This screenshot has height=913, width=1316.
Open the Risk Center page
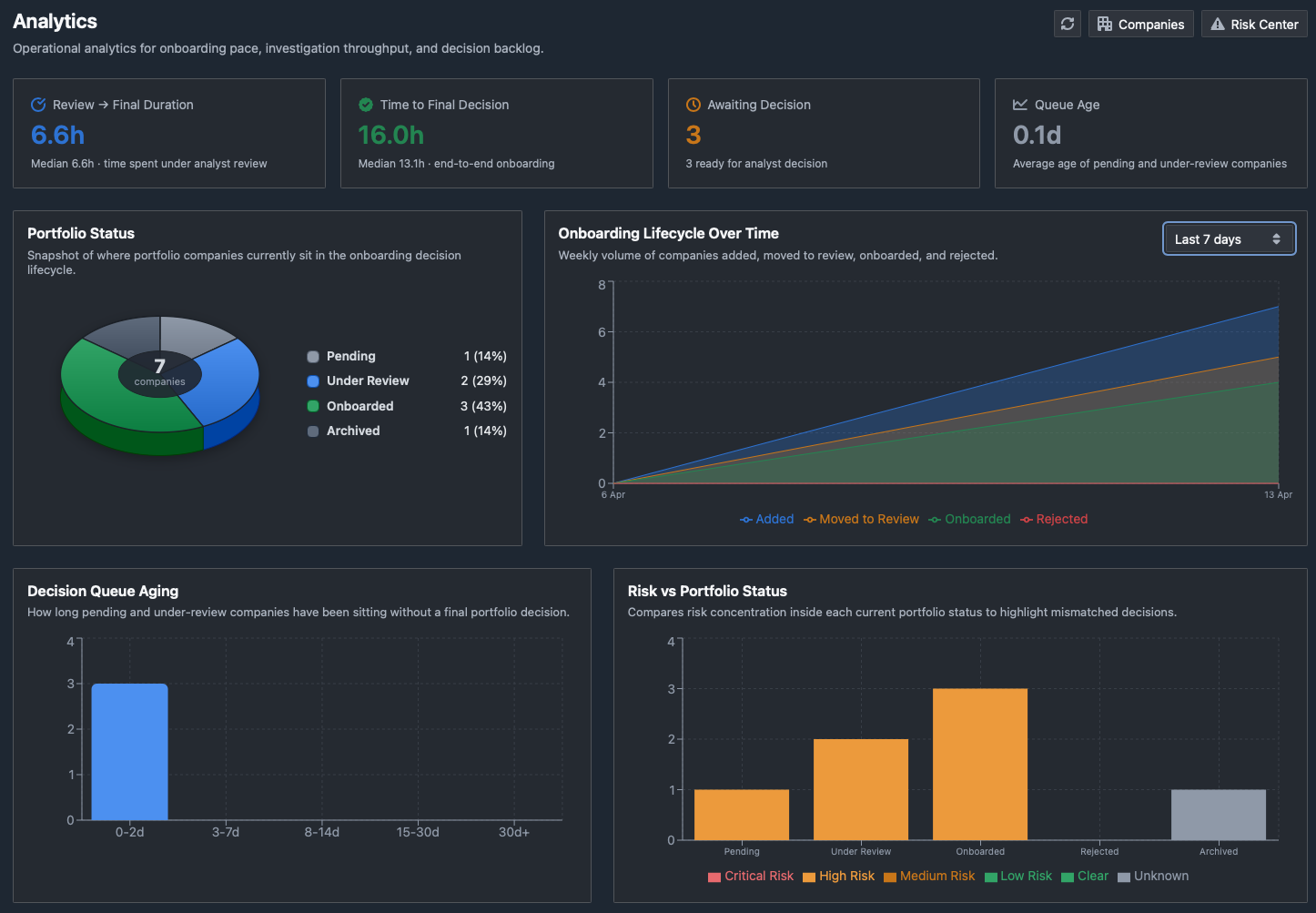point(1254,24)
